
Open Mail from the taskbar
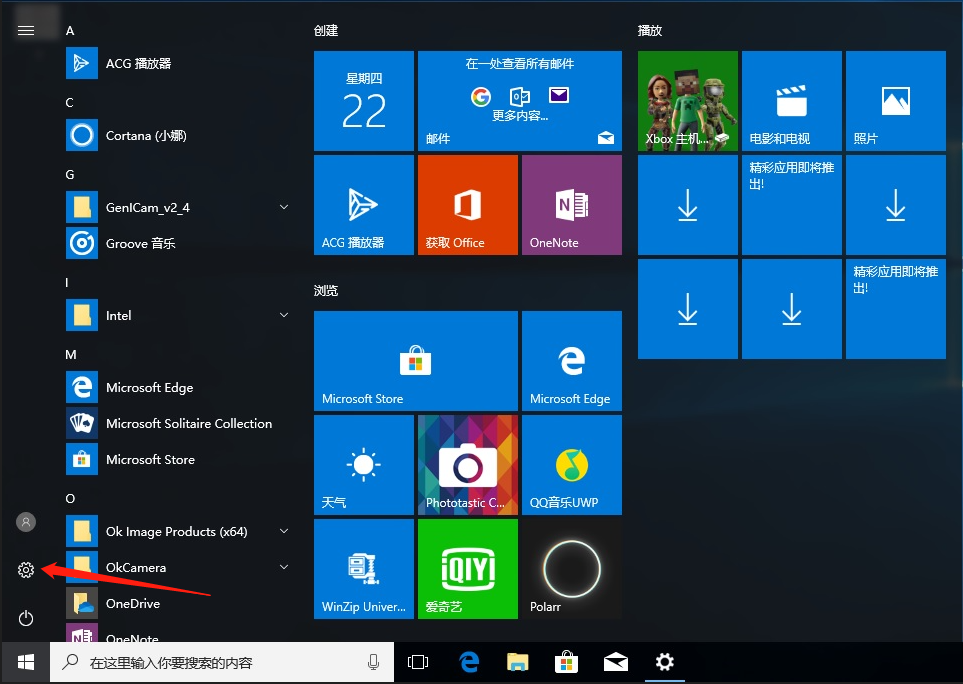point(615,662)
